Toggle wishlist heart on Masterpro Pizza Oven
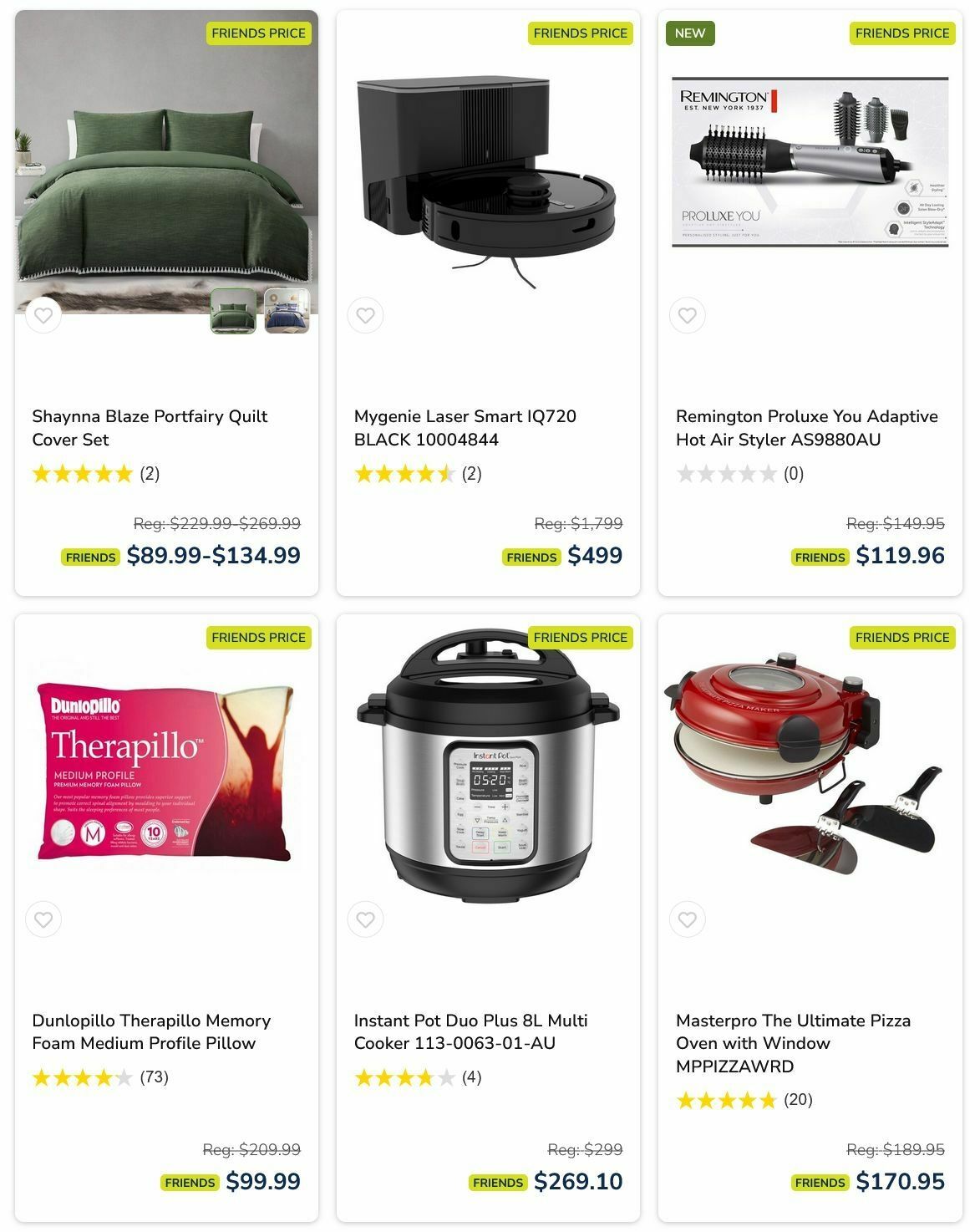 pos(687,919)
